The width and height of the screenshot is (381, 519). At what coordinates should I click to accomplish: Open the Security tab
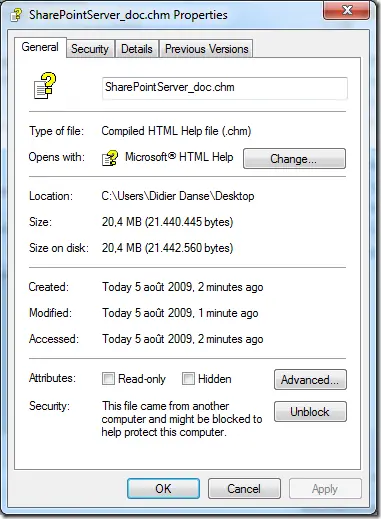click(x=90, y=49)
